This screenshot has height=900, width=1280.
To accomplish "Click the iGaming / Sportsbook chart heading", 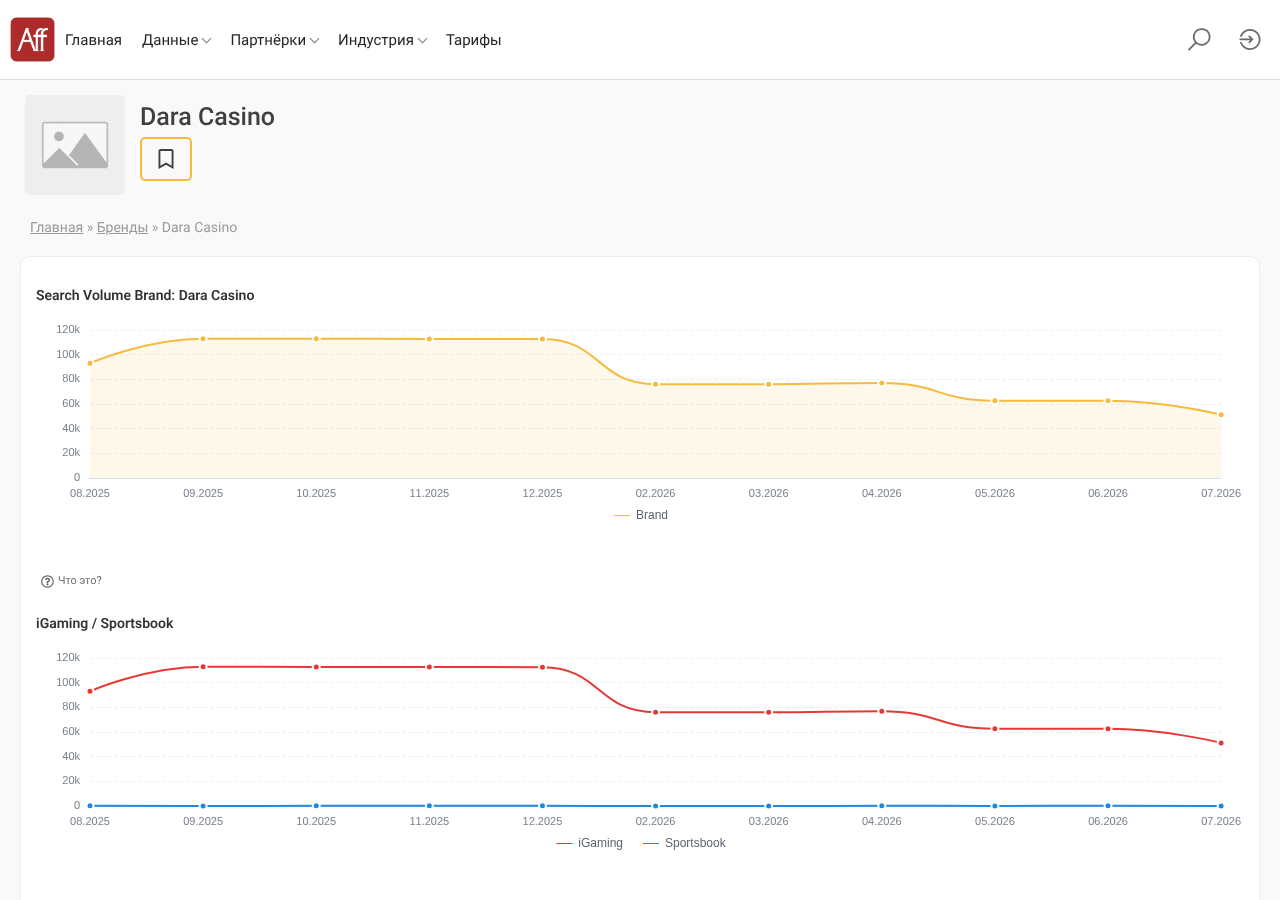I will point(105,623).
